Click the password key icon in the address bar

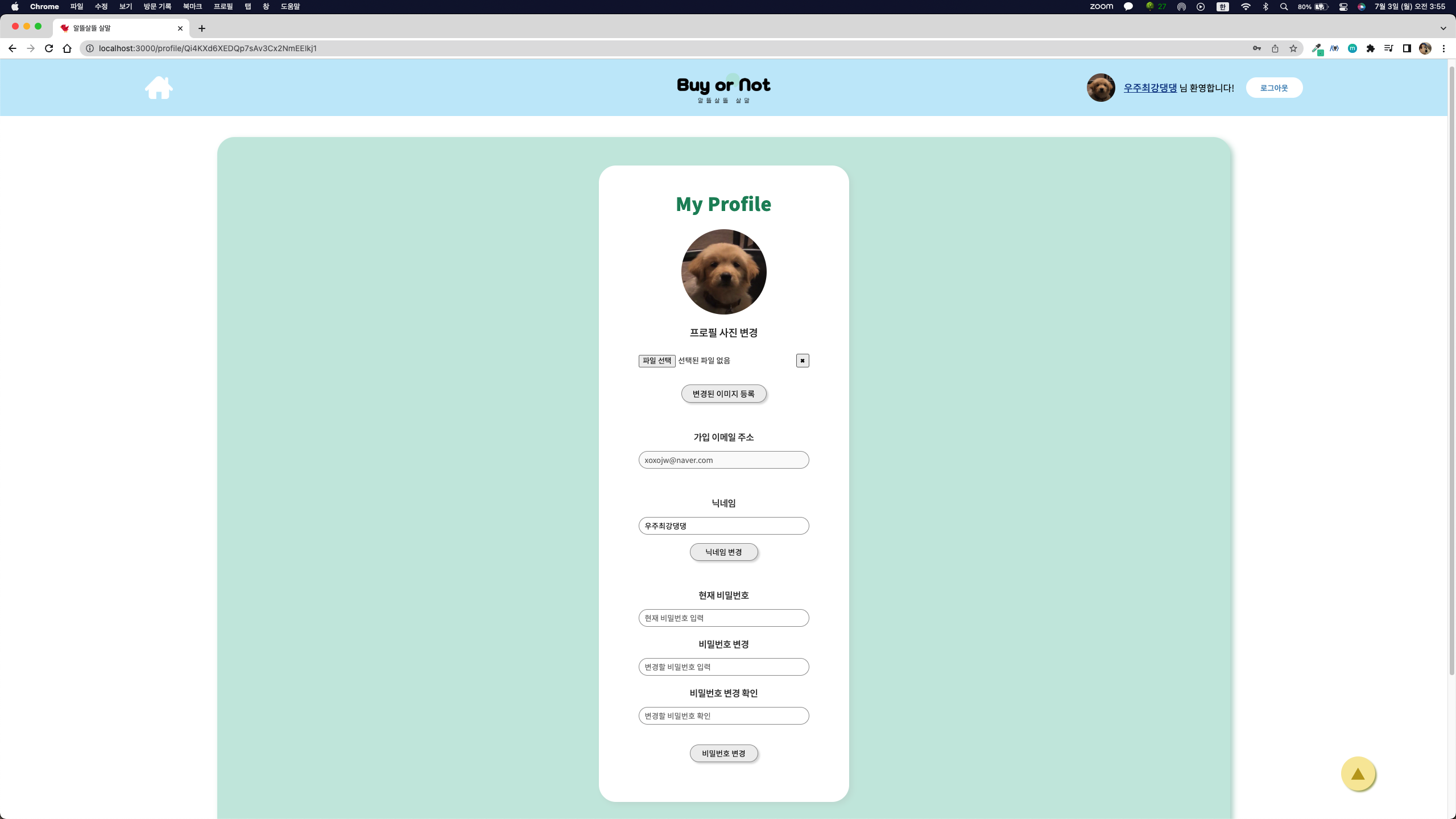tap(1257, 48)
